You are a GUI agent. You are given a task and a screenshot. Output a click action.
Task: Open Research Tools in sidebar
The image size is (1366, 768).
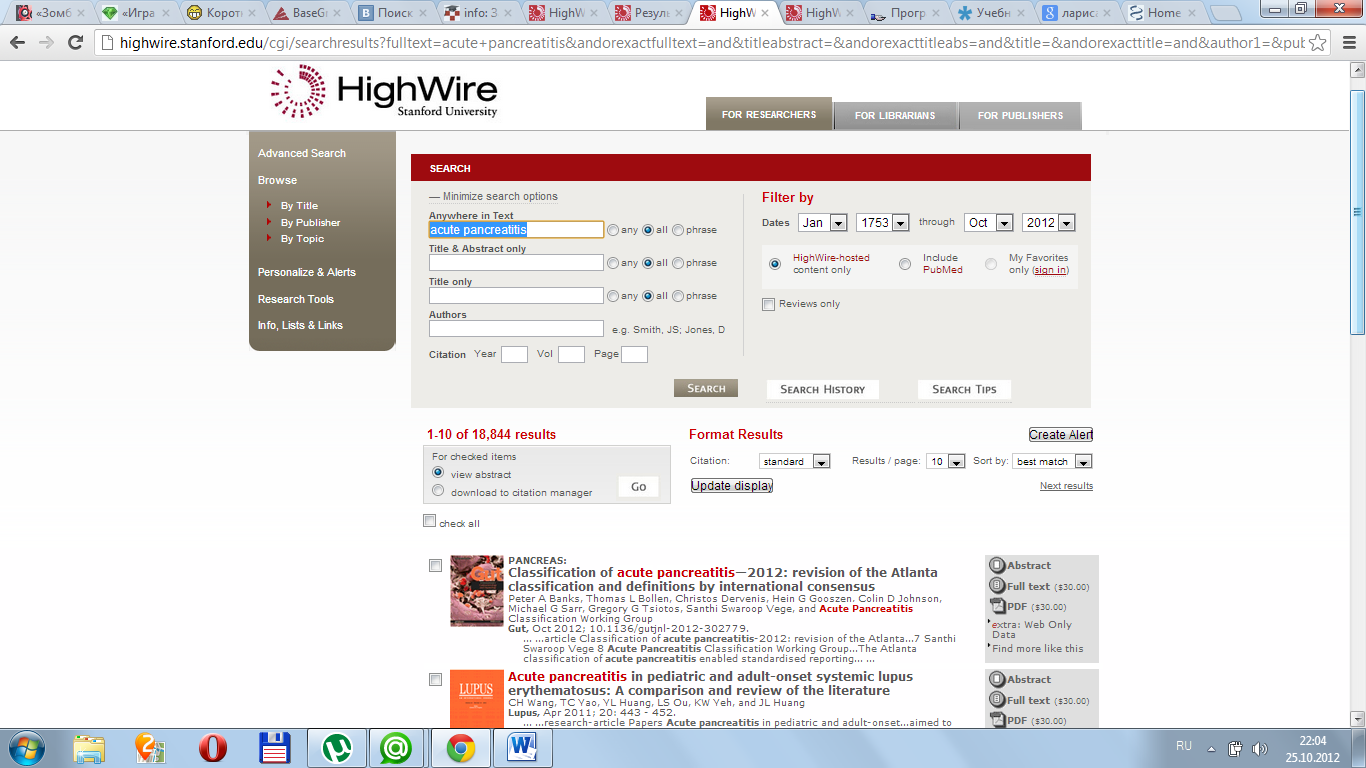(296, 299)
